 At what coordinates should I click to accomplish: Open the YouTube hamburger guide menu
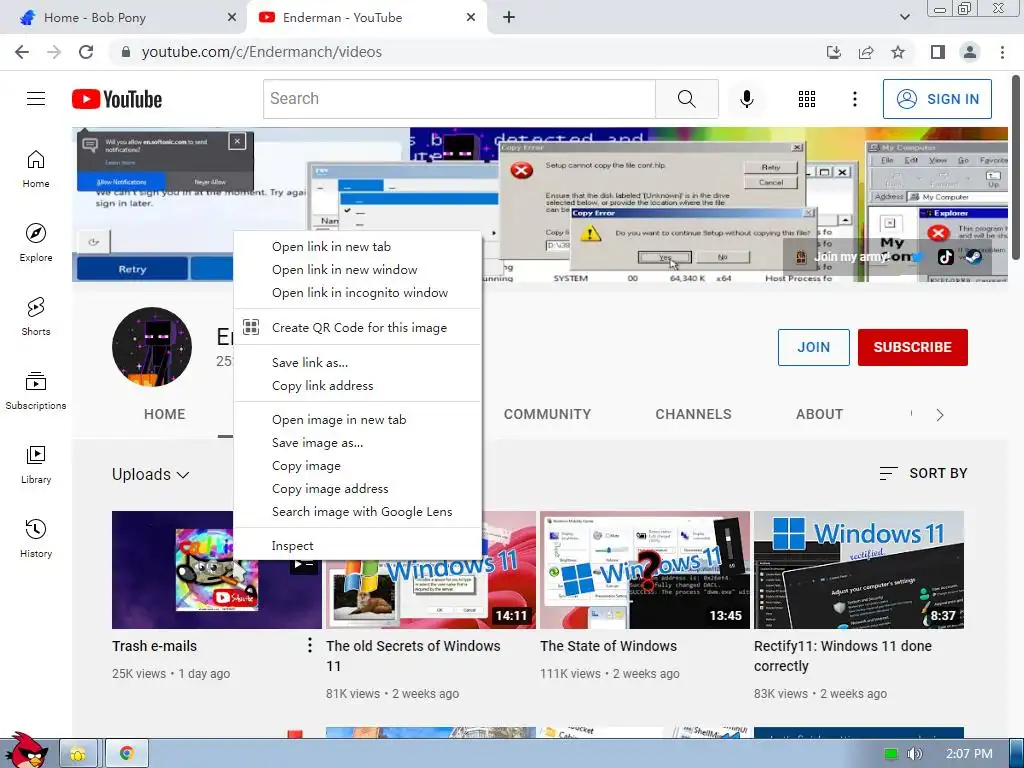coord(36,99)
